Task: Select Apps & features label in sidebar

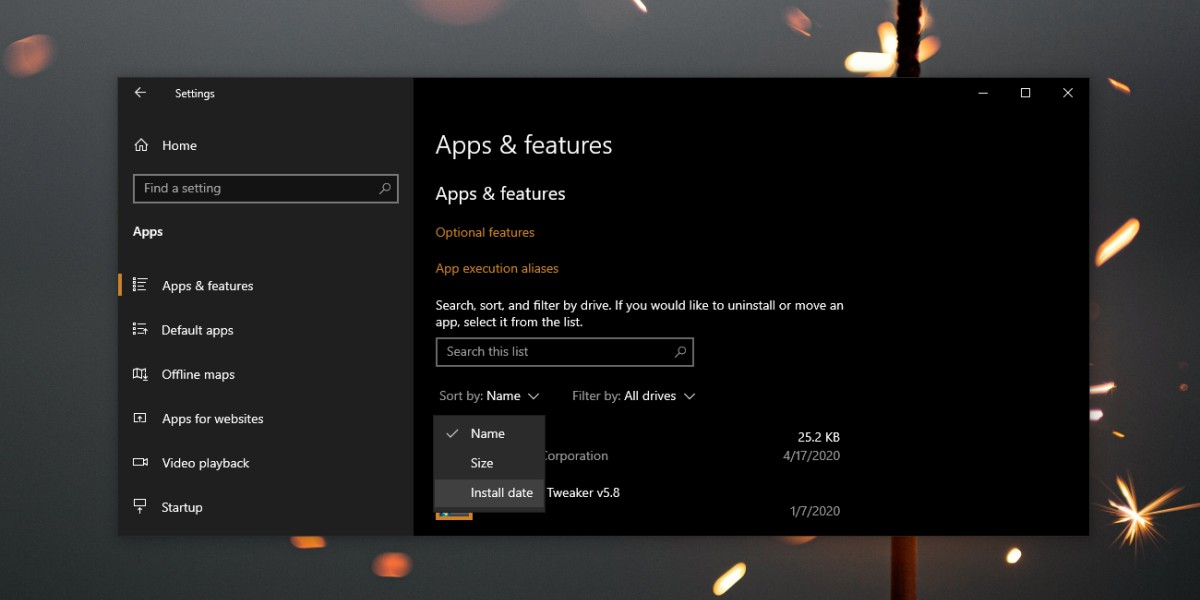Action: click(208, 286)
